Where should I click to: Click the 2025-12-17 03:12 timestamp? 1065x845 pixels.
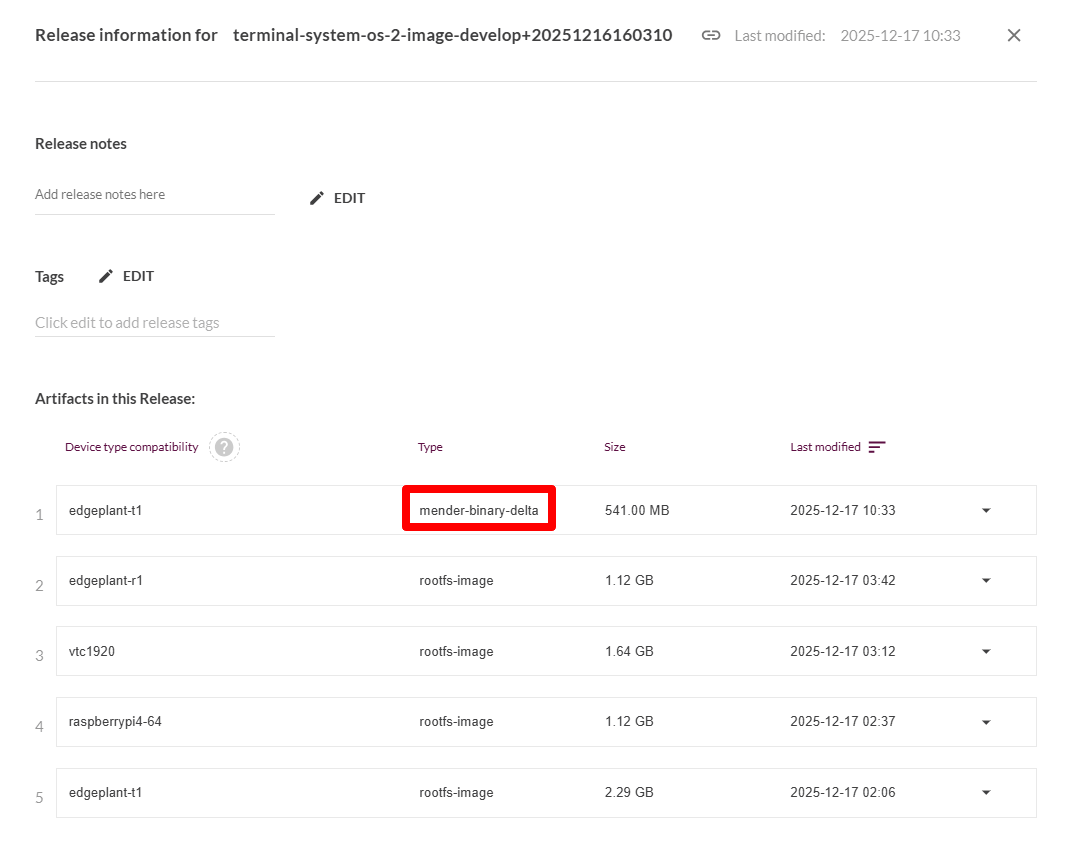click(x=842, y=651)
